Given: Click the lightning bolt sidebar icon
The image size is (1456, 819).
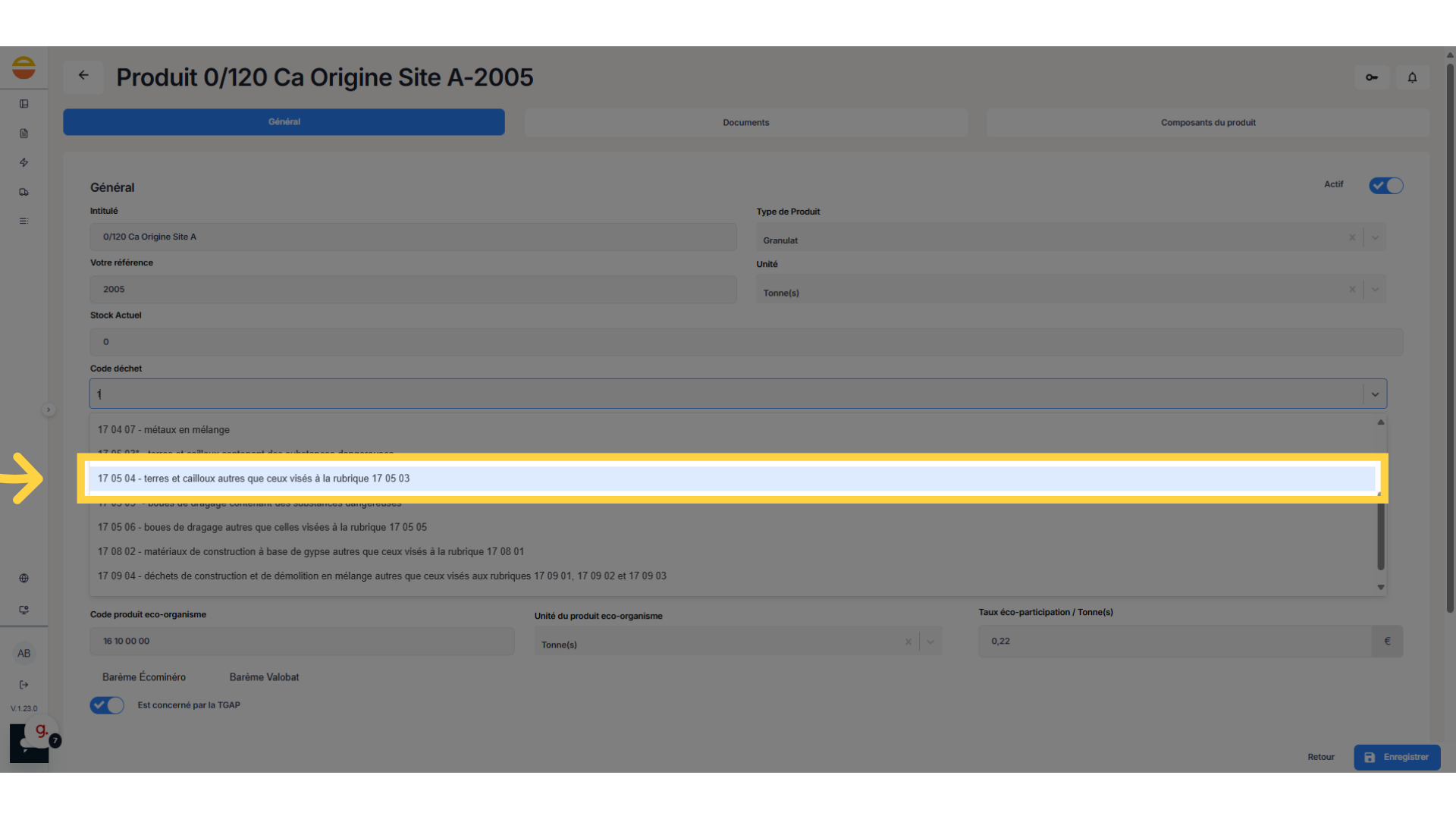Looking at the screenshot, I should (24, 163).
